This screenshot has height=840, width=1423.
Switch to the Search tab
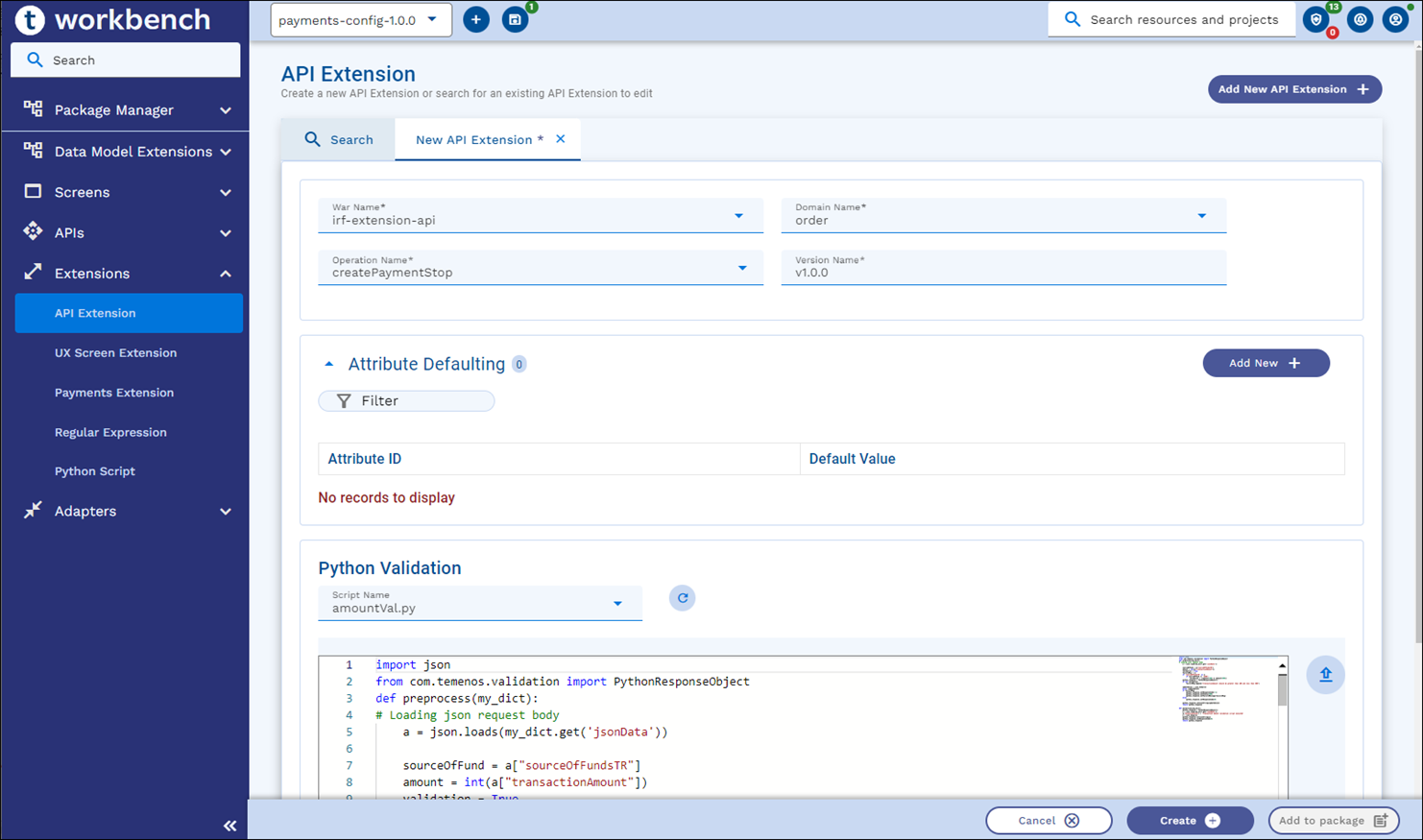point(339,140)
